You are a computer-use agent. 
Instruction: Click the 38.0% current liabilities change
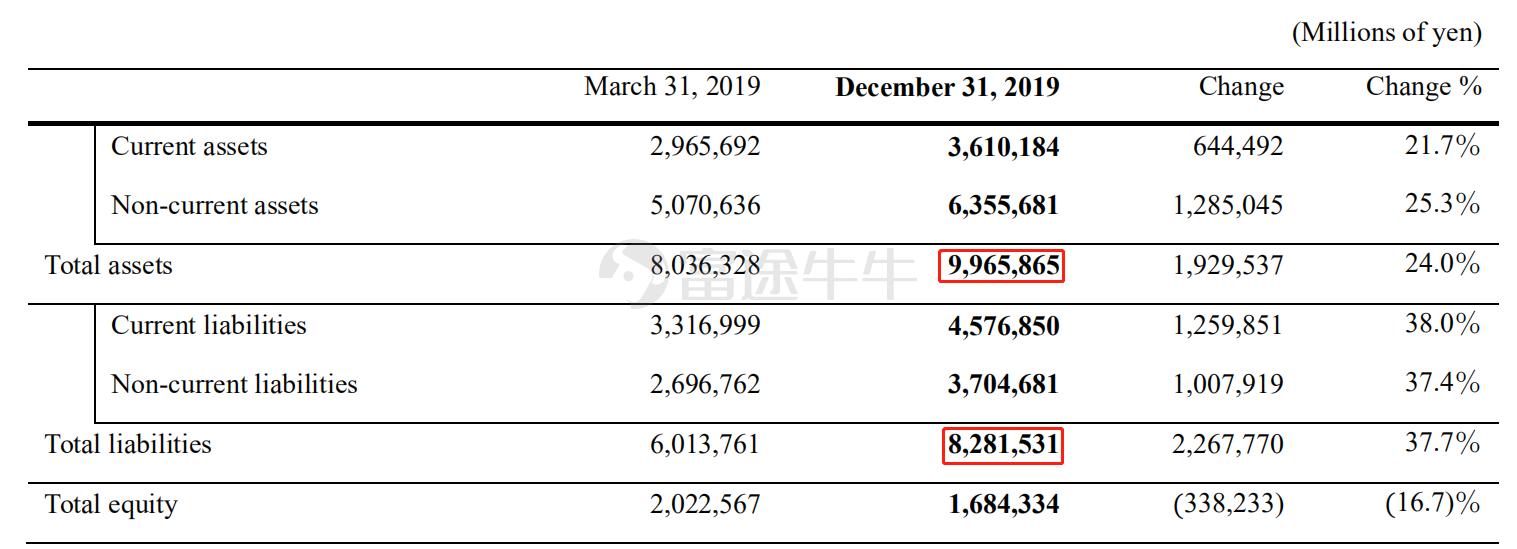(1442, 325)
